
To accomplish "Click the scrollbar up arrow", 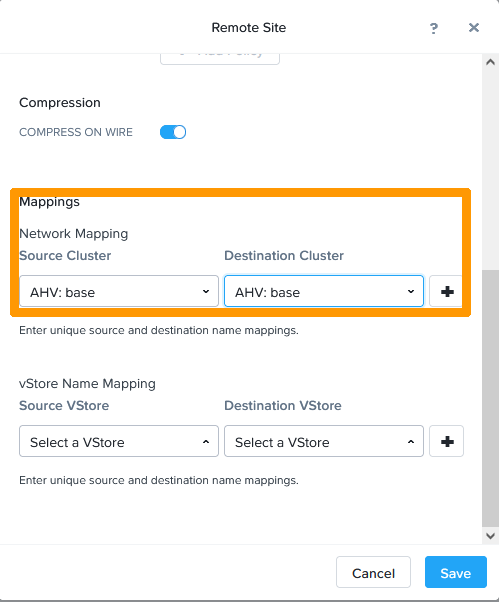I will [x=490, y=62].
